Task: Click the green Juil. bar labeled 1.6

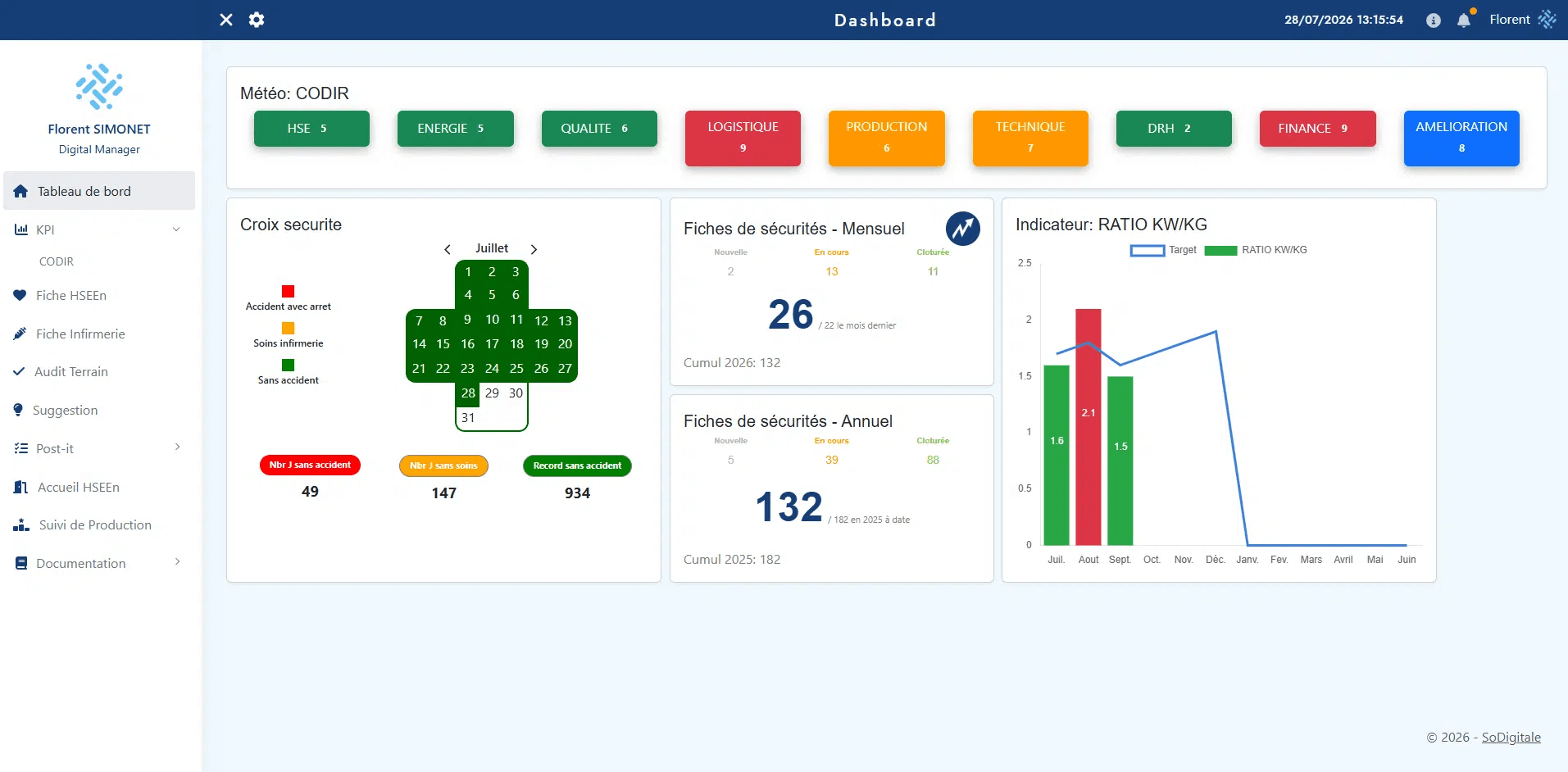Action: [1057, 455]
